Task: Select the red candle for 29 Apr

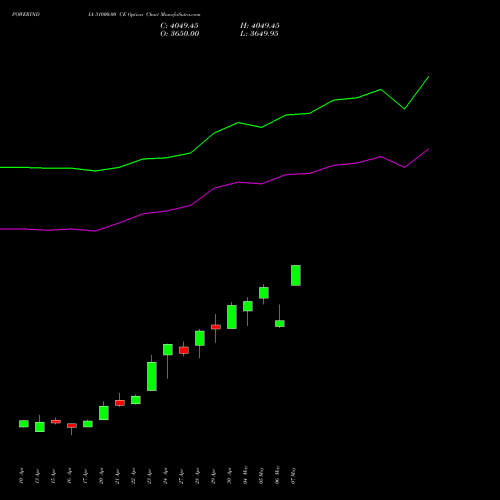Action: point(216,327)
